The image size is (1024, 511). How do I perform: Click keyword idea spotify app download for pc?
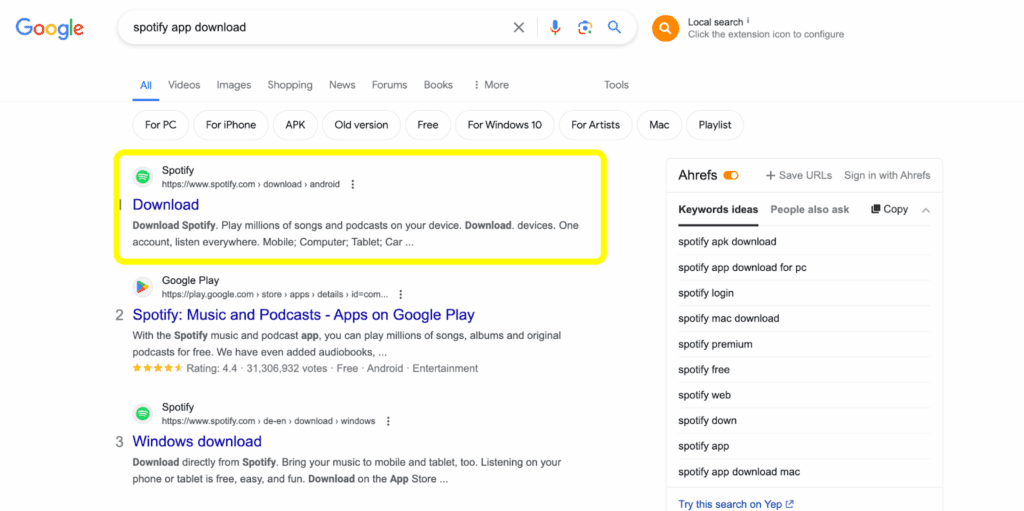point(743,267)
